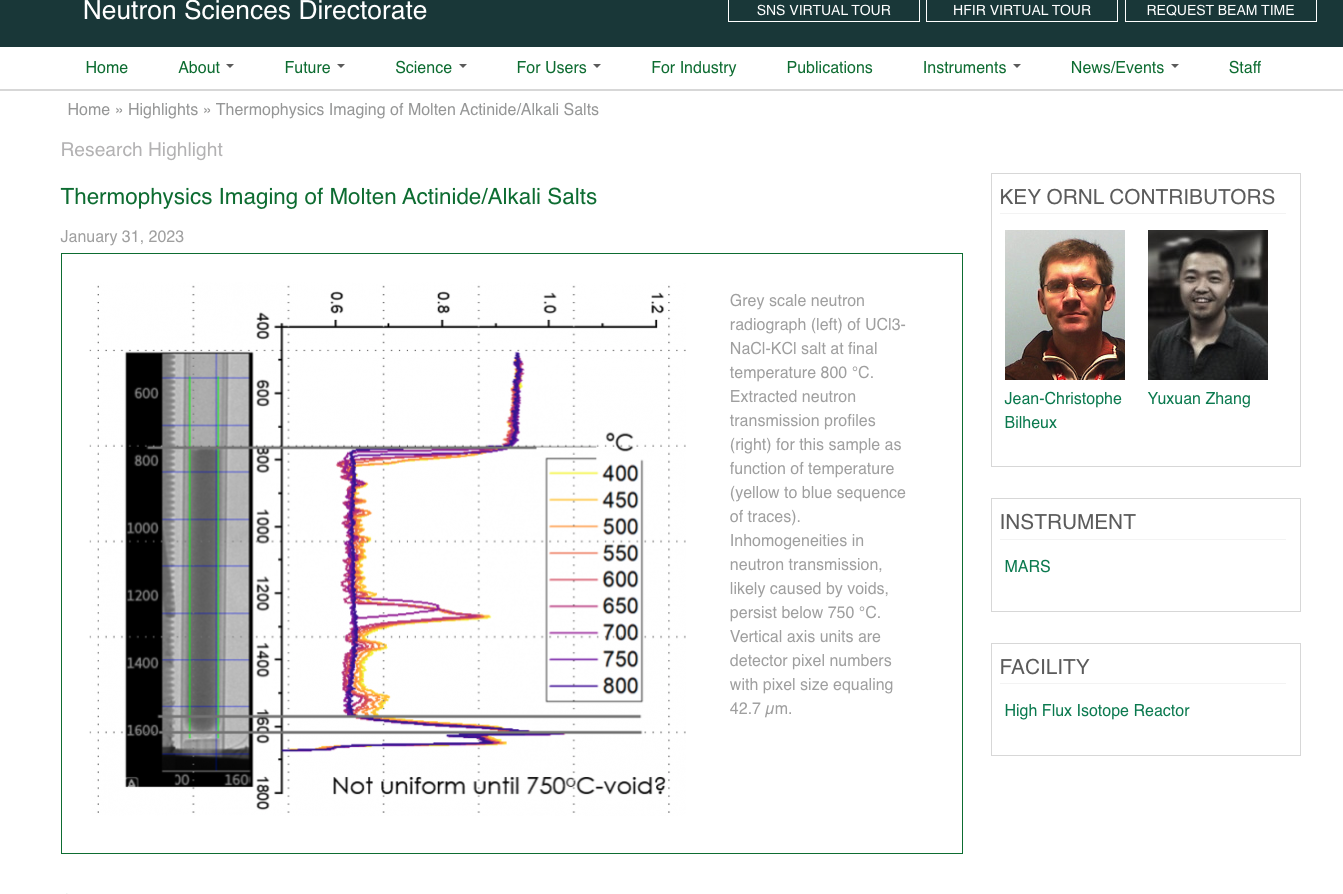The image size is (1343, 894).
Task: Open the SNS Virtual Tour button
Action: tap(824, 11)
